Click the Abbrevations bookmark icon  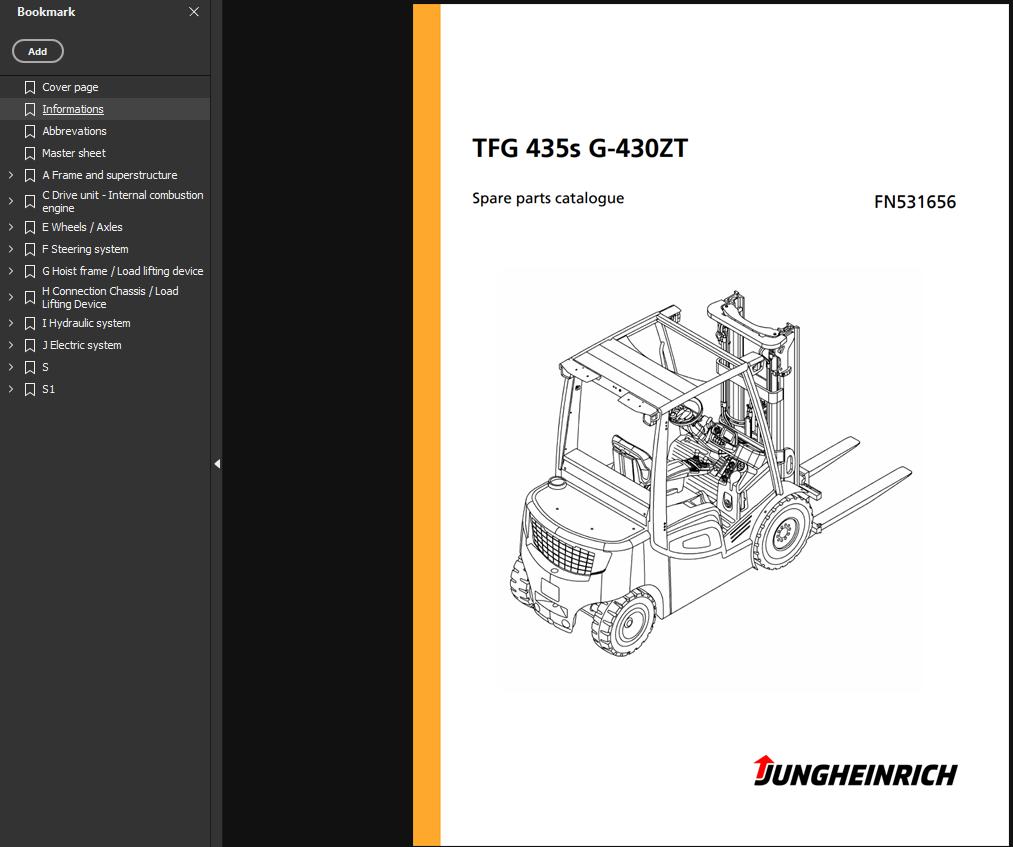pos(30,131)
